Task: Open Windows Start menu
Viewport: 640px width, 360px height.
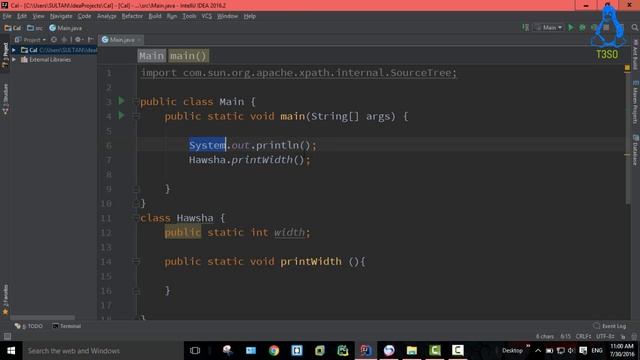Action: click(11, 351)
